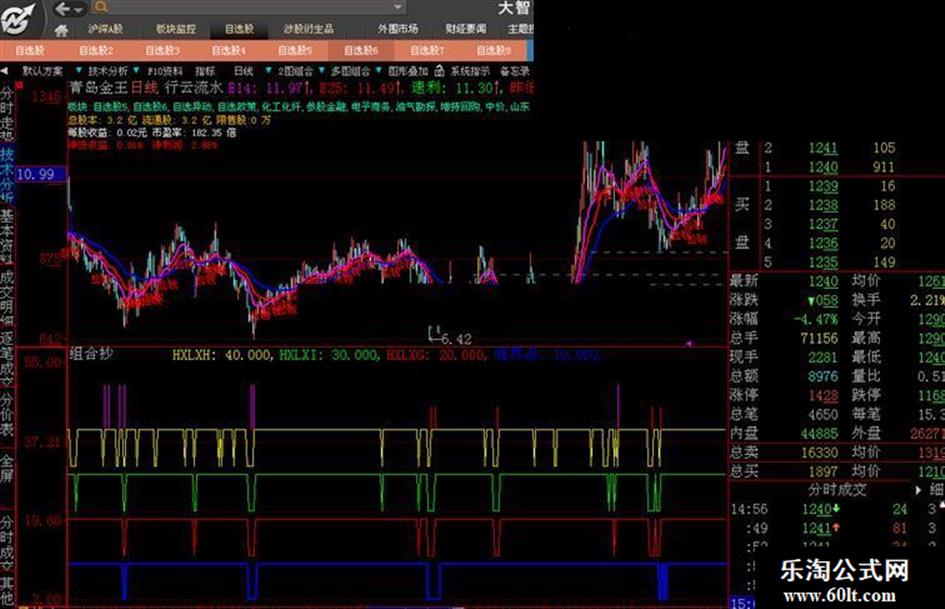Click the 技术分析 toolbar button
Screen dimensions: 945x609
pyautogui.click(x=108, y=71)
